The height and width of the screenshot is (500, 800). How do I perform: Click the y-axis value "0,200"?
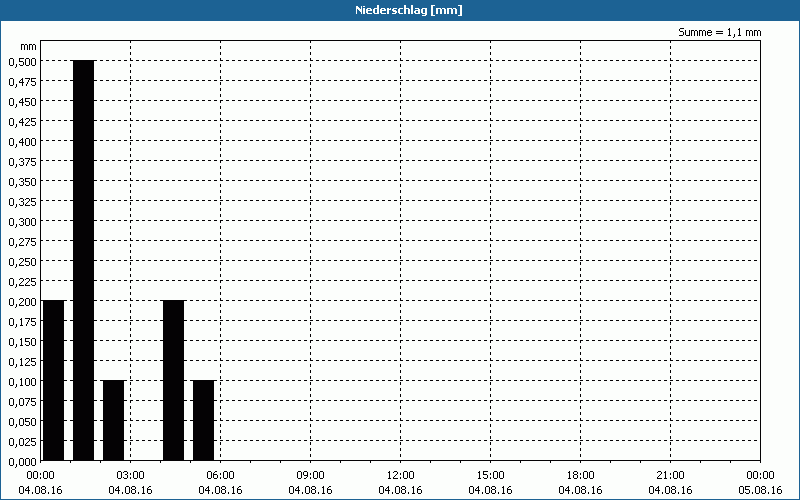coord(22,302)
